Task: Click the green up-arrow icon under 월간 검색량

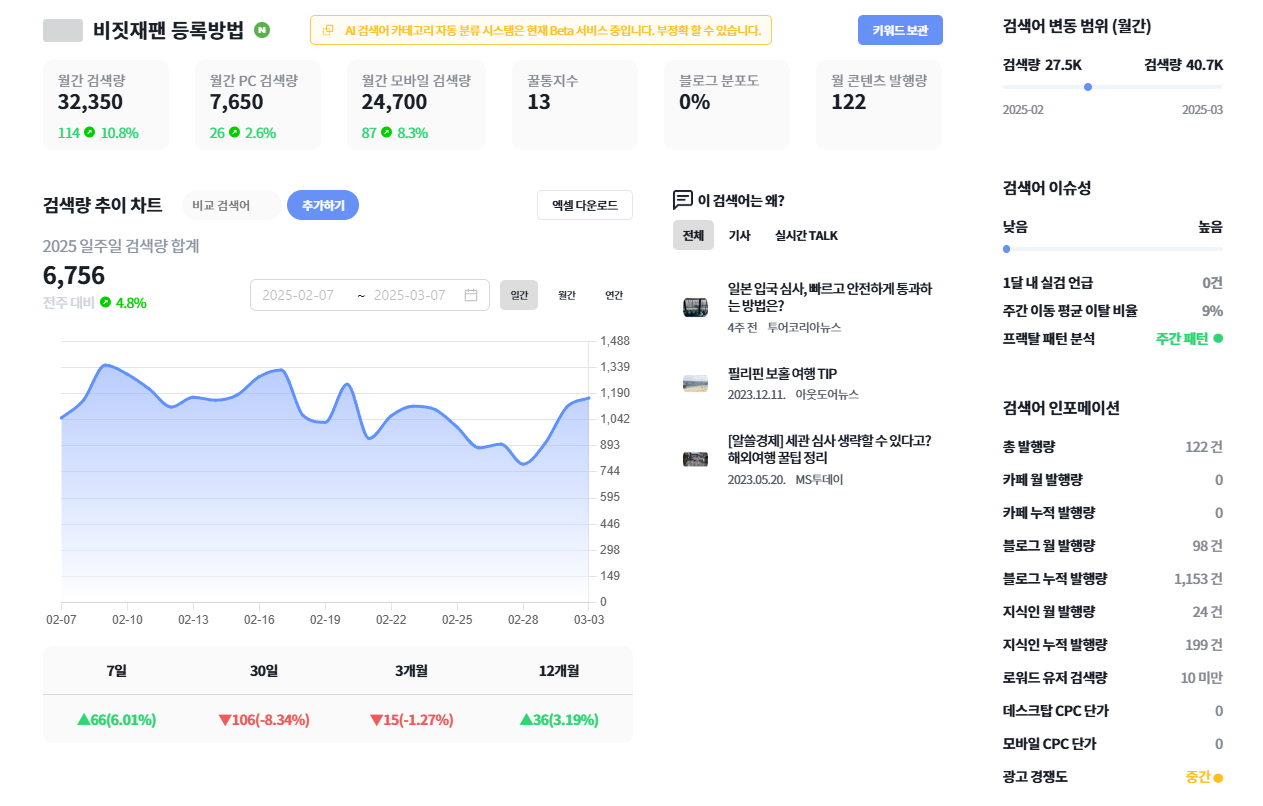Action: coord(89,132)
